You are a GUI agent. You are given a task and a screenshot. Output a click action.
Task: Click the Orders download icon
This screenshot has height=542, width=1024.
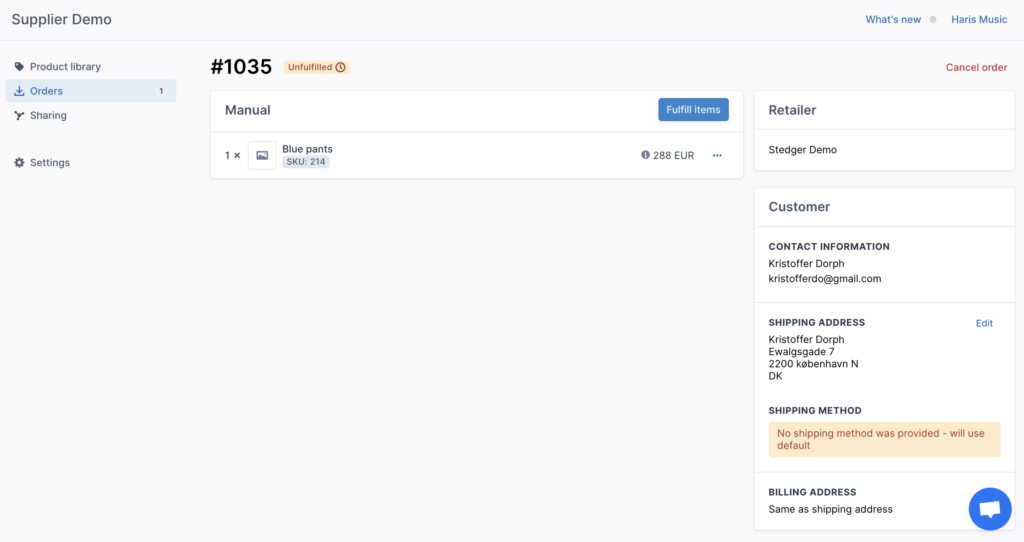tap(19, 91)
